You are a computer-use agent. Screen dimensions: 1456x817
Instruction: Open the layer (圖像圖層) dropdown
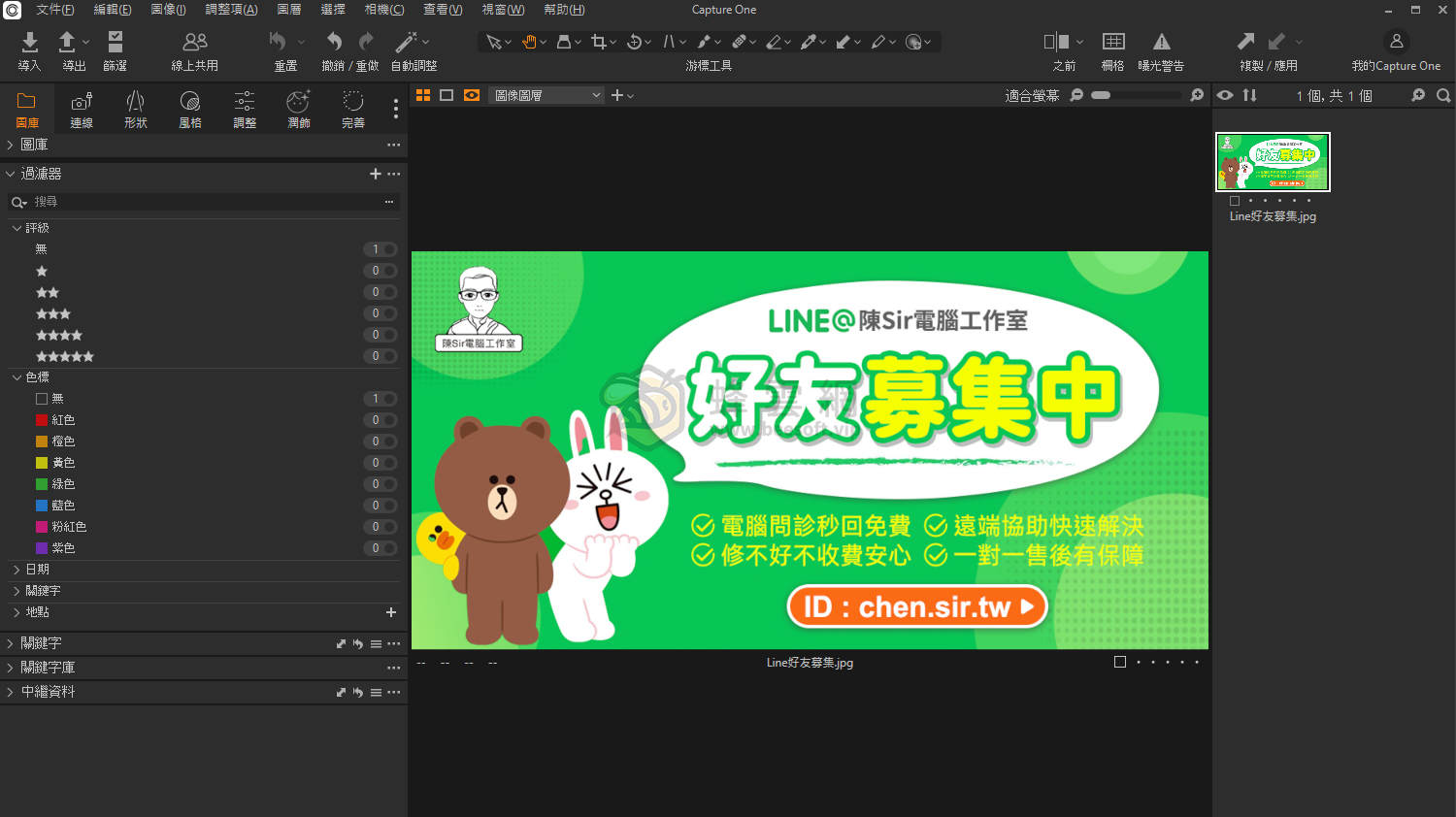coord(547,95)
